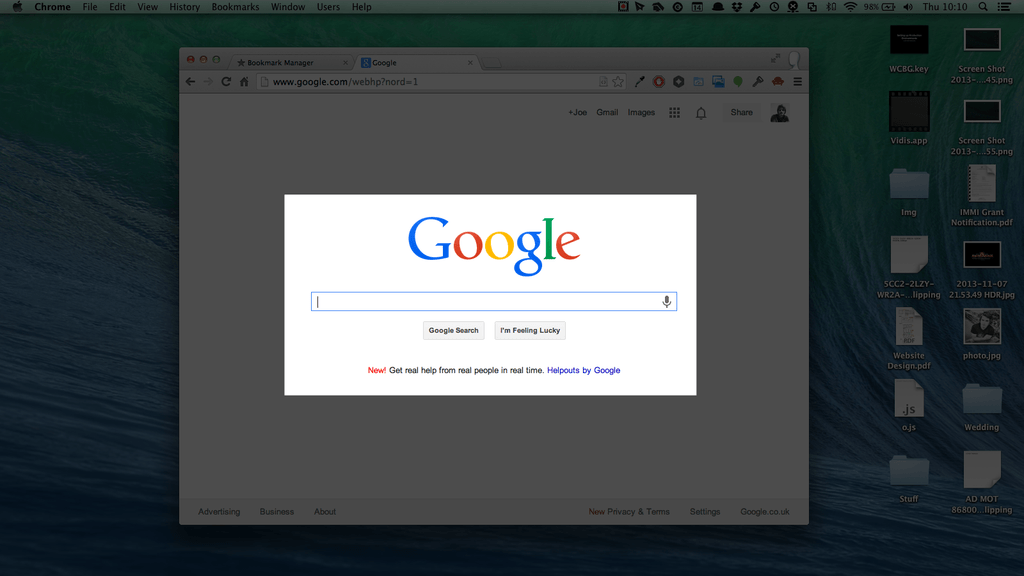Select the Google tab

click(x=415, y=63)
